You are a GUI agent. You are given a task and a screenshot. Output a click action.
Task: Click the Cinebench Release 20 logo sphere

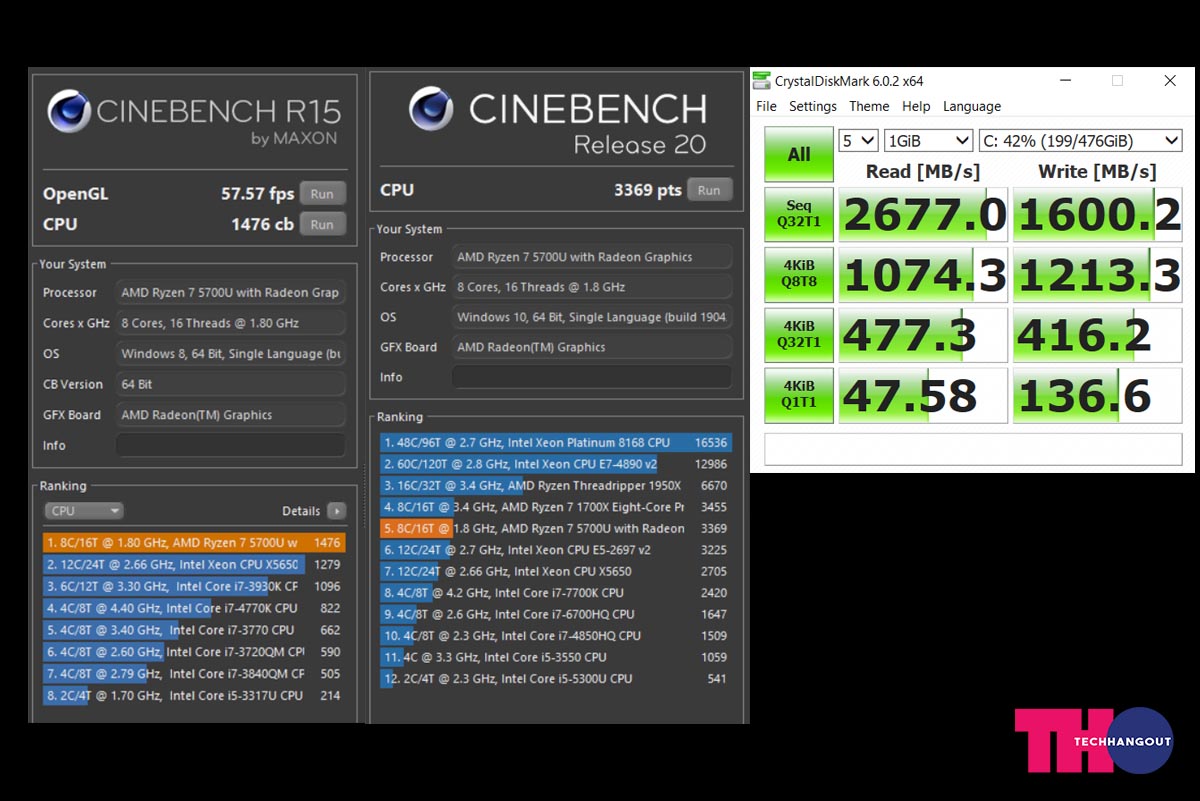431,109
